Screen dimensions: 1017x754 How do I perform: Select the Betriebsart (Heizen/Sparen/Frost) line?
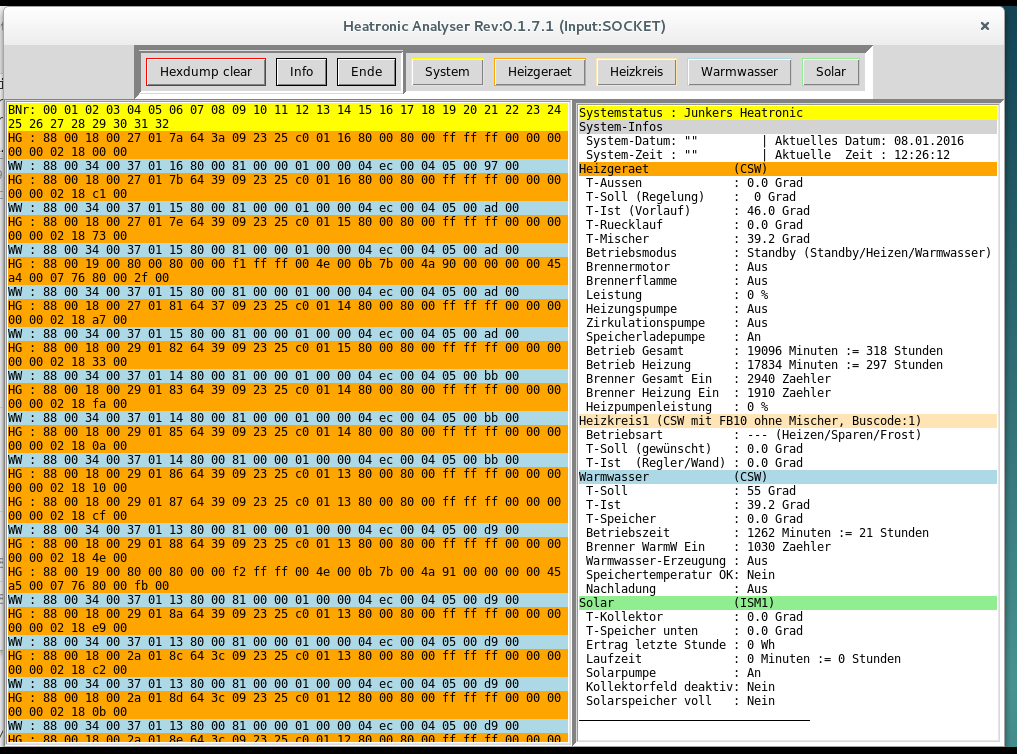pos(753,435)
